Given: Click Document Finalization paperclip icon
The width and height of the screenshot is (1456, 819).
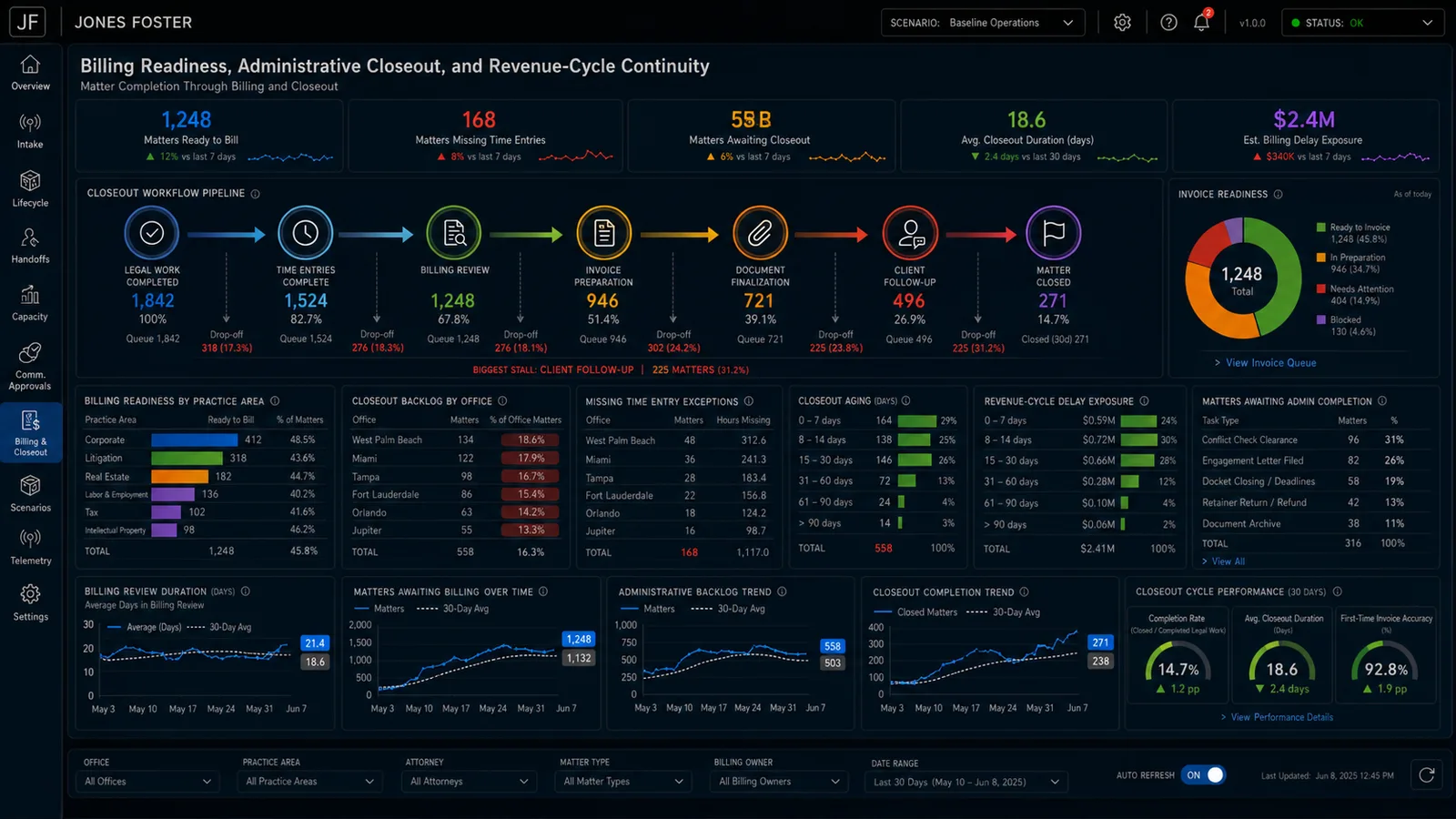Looking at the screenshot, I should click(x=760, y=233).
